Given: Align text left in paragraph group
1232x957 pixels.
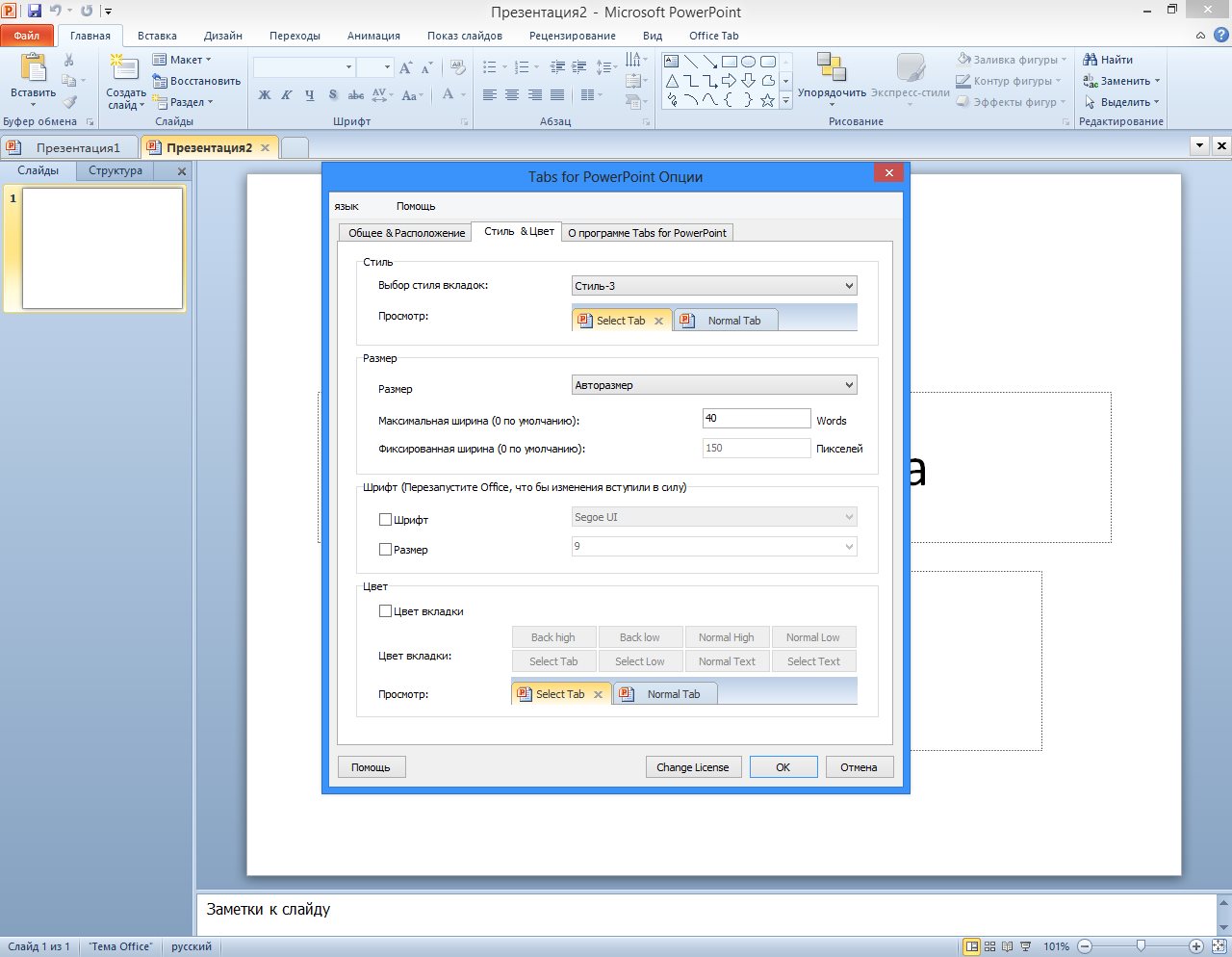Looking at the screenshot, I should pos(490,95).
